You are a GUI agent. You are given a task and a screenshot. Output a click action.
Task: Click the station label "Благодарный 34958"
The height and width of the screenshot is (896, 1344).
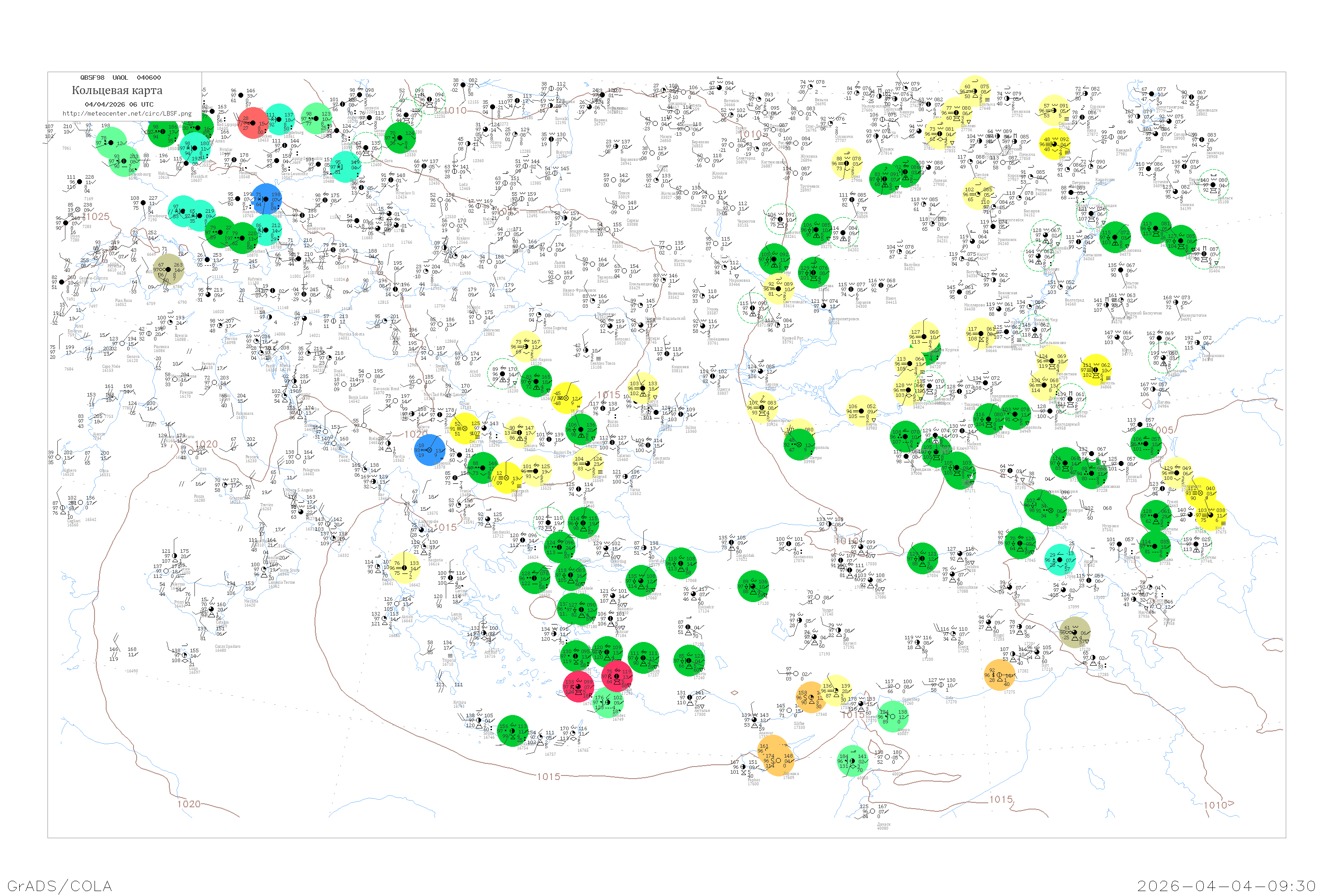click(x=1067, y=426)
